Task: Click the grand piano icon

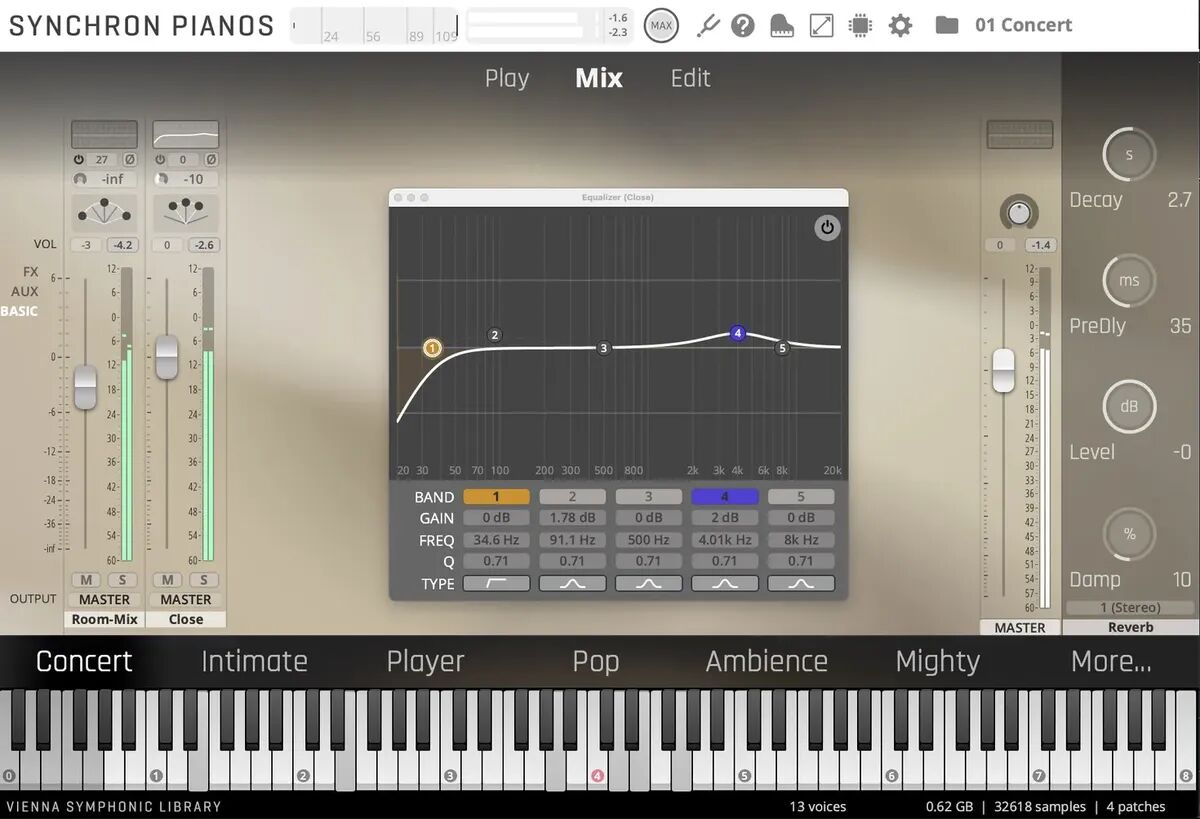Action: pyautogui.click(x=782, y=25)
